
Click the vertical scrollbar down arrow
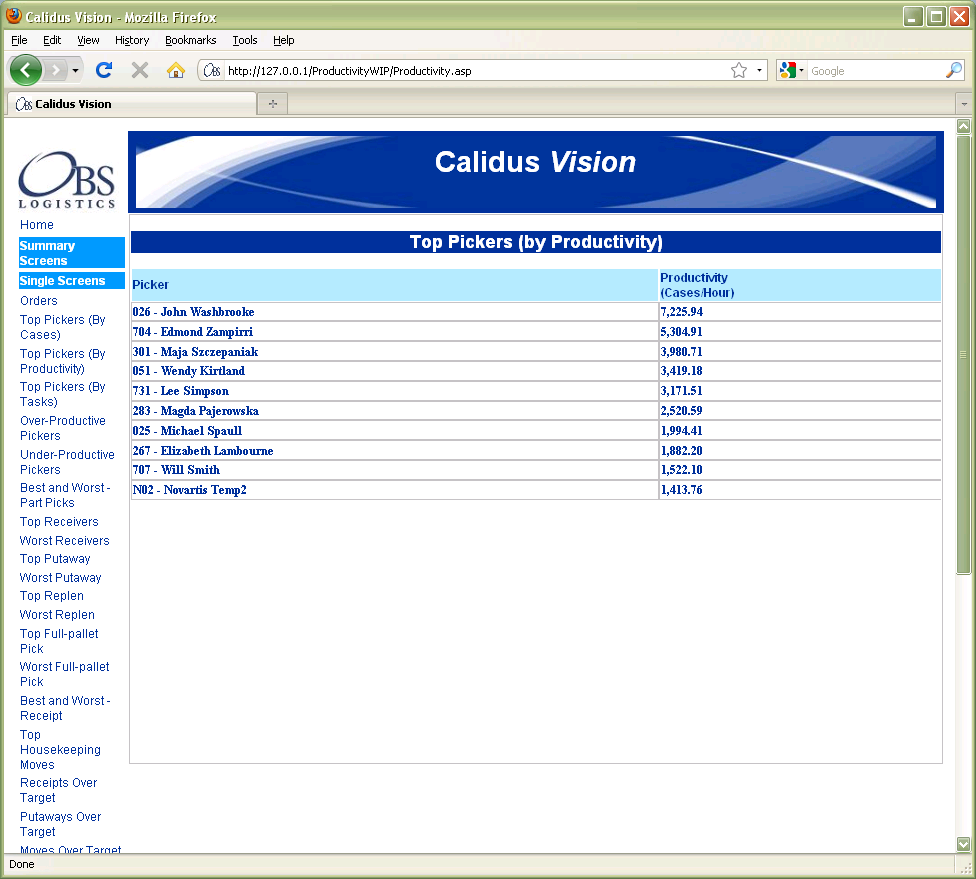pos(964,845)
